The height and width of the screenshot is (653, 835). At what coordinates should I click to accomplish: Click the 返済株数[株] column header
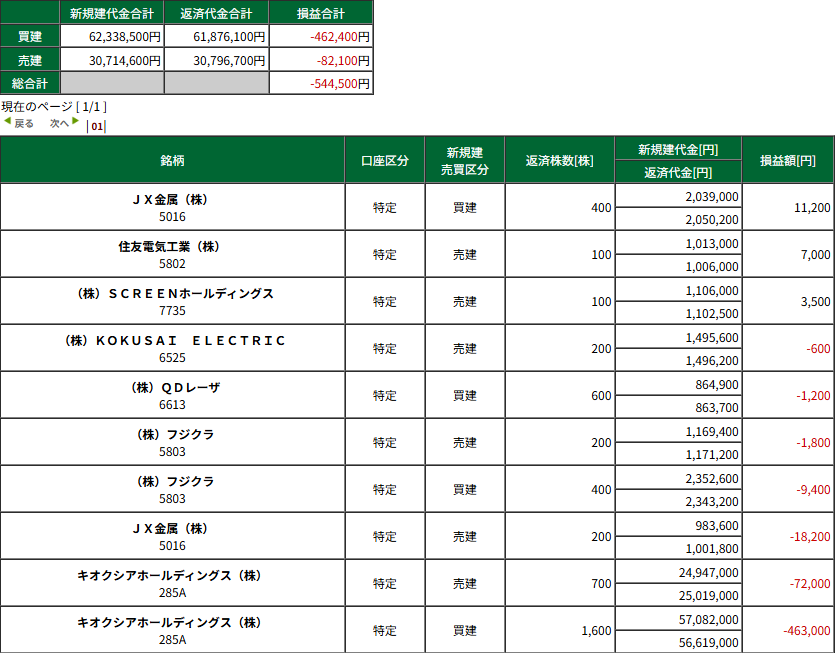click(x=560, y=160)
